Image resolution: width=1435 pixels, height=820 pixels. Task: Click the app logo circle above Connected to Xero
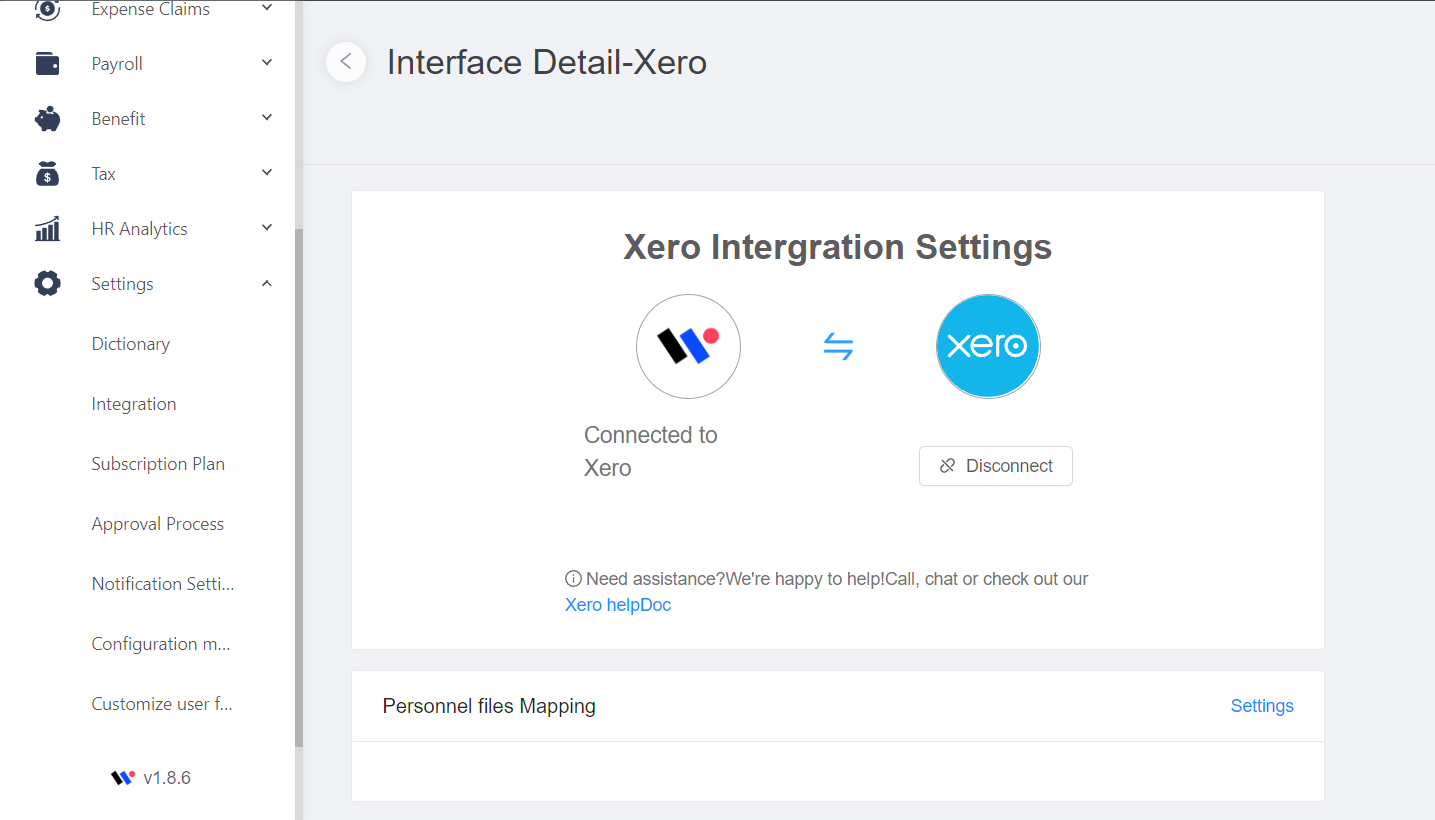688,346
